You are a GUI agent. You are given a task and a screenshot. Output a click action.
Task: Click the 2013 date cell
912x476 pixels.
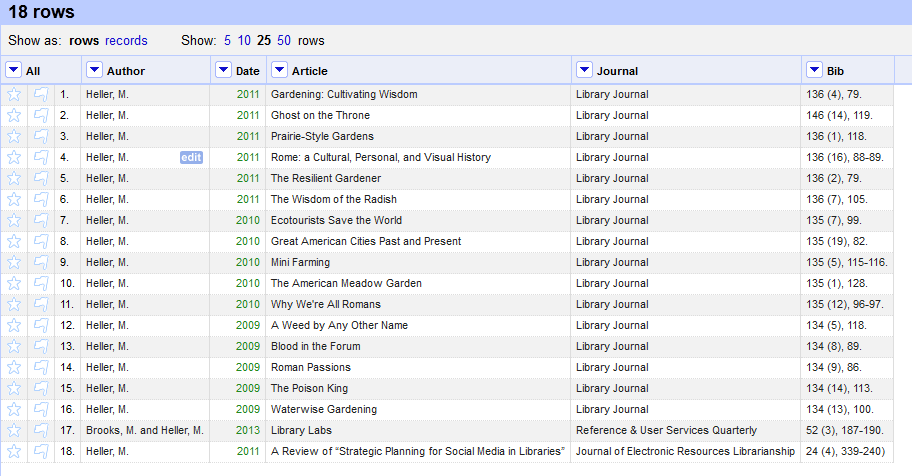coord(238,431)
